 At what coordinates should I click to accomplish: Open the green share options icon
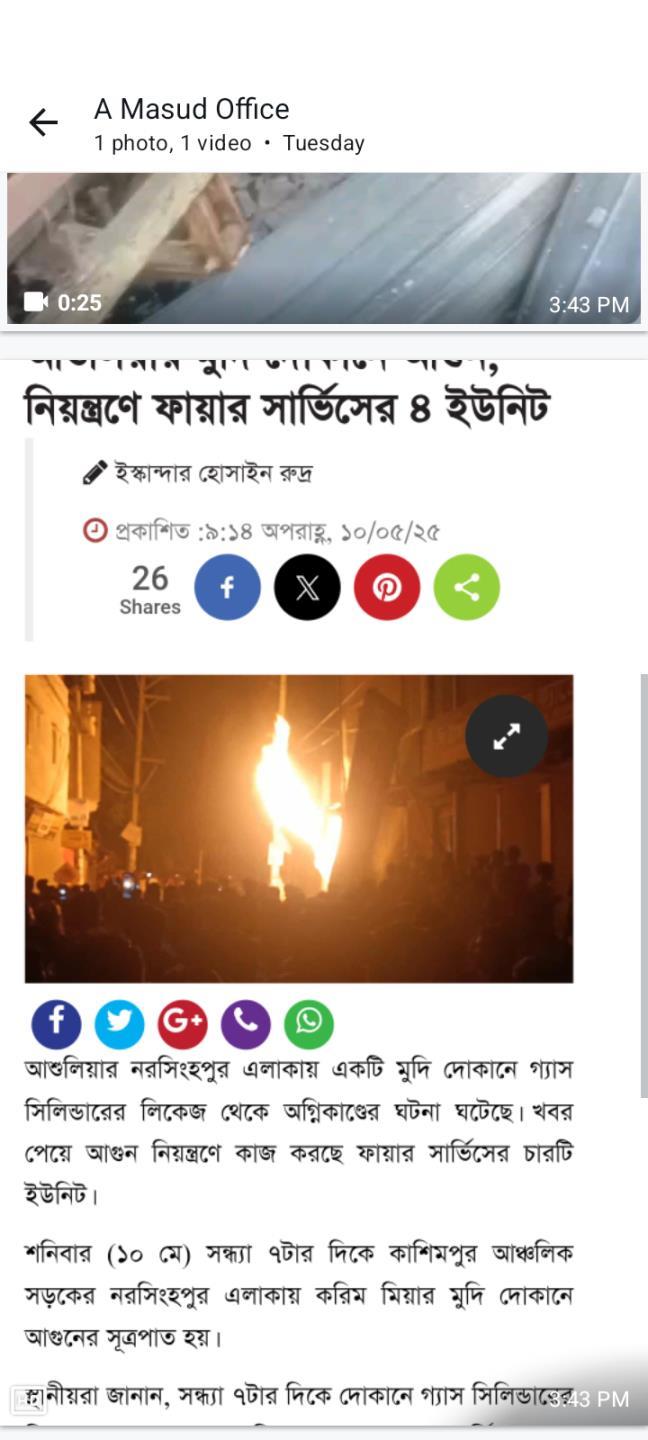[x=467, y=587]
